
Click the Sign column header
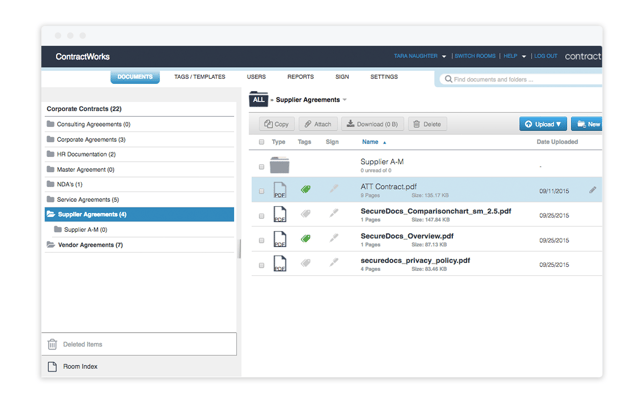click(x=332, y=142)
